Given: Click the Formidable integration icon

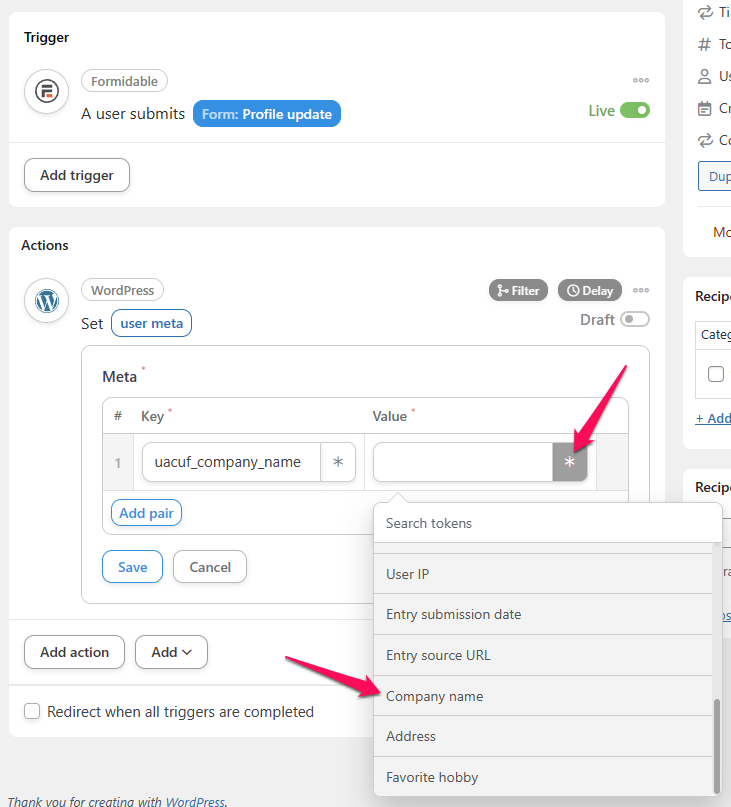Looking at the screenshot, I should [x=47, y=92].
